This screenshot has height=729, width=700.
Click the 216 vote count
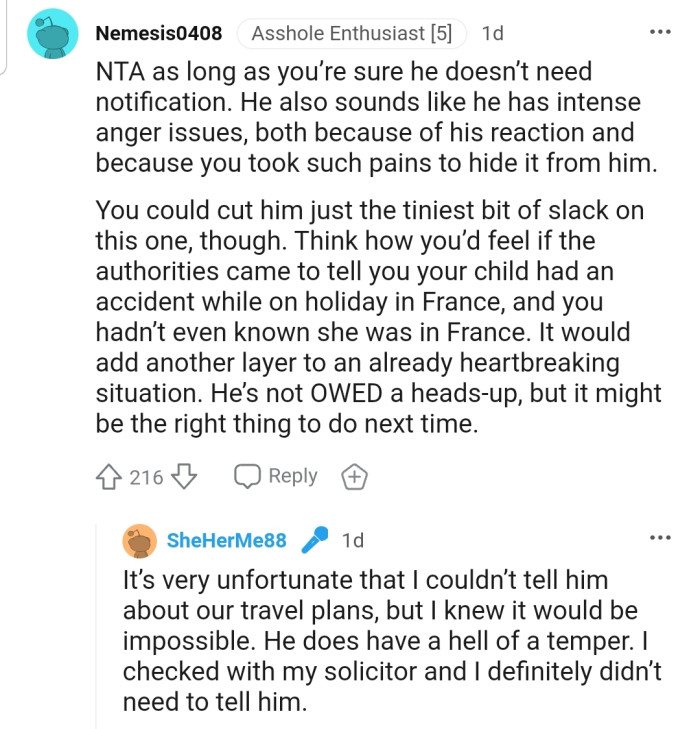tap(146, 478)
